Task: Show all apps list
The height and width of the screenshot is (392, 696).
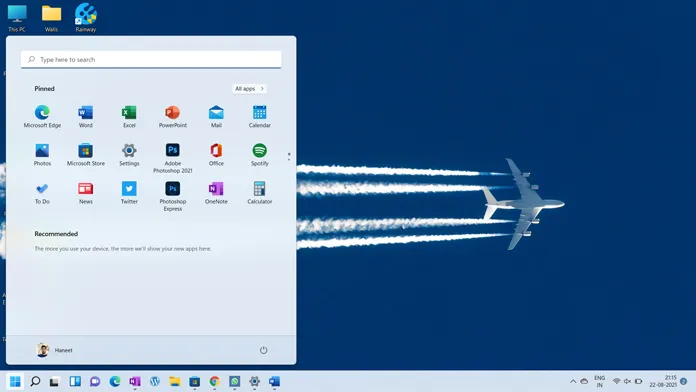Action: pos(249,89)
